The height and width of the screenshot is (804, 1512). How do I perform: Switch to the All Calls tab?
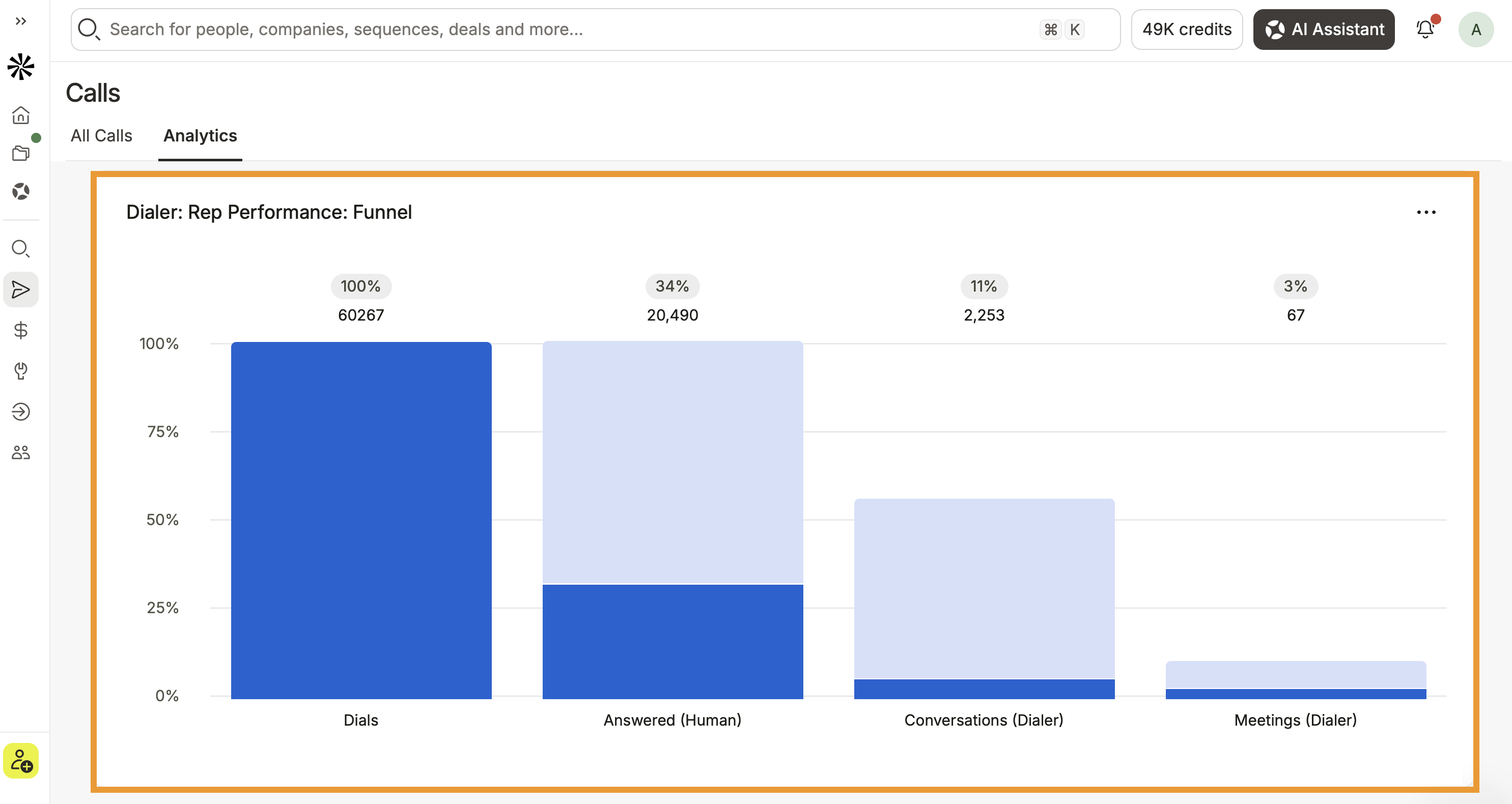coord(101,135)
